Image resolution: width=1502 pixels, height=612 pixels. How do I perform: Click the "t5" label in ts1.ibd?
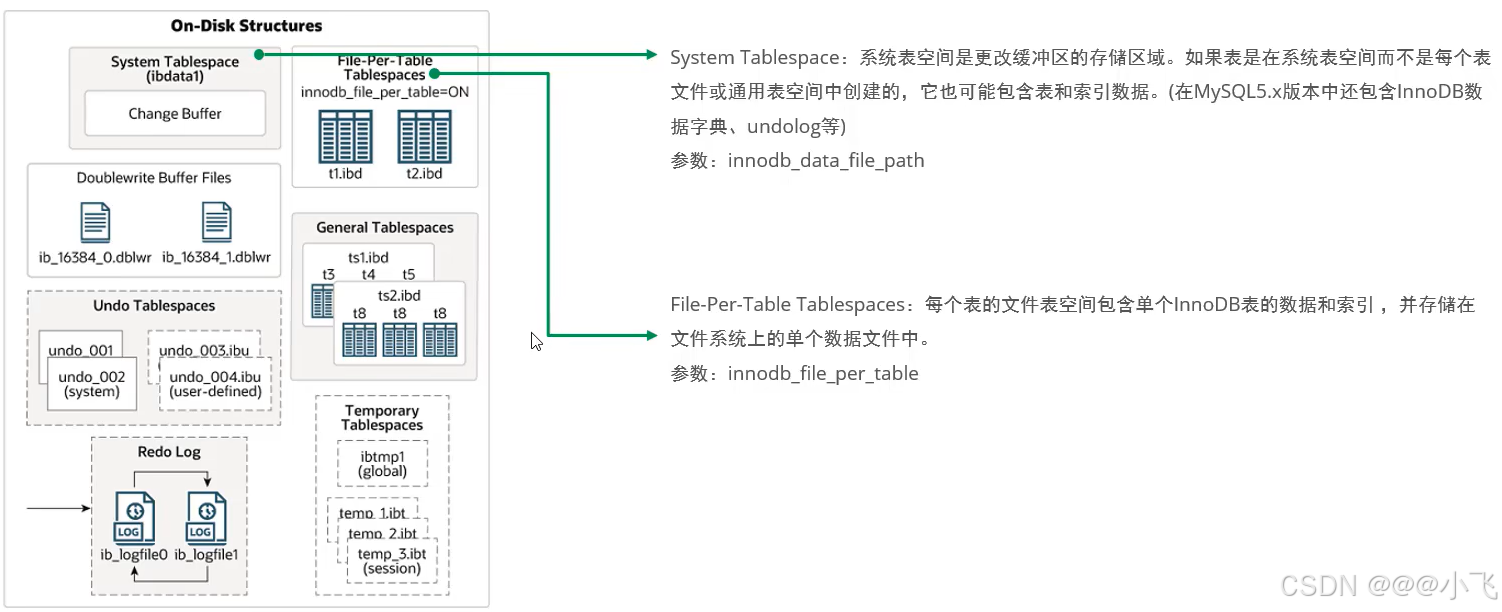[408, 275]
